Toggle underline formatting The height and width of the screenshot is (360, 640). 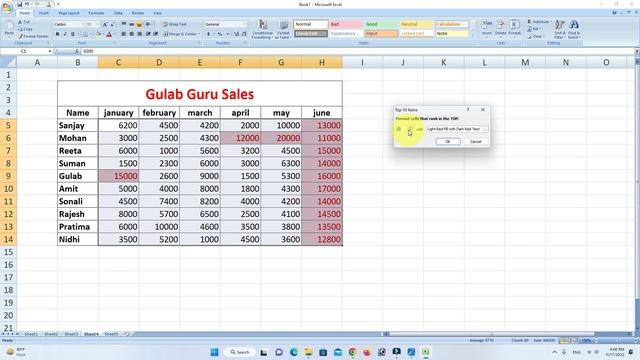tap(72, 34)
